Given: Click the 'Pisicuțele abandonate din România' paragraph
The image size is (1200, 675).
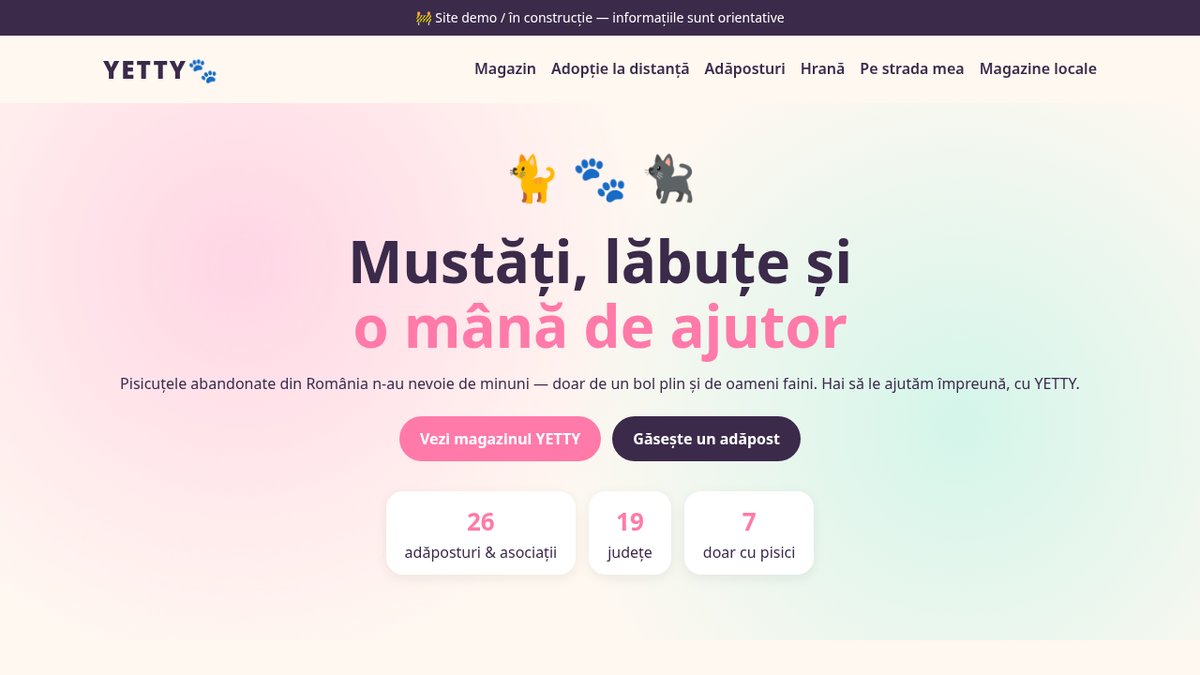Looking at the screenshot, I should (600, 384).
